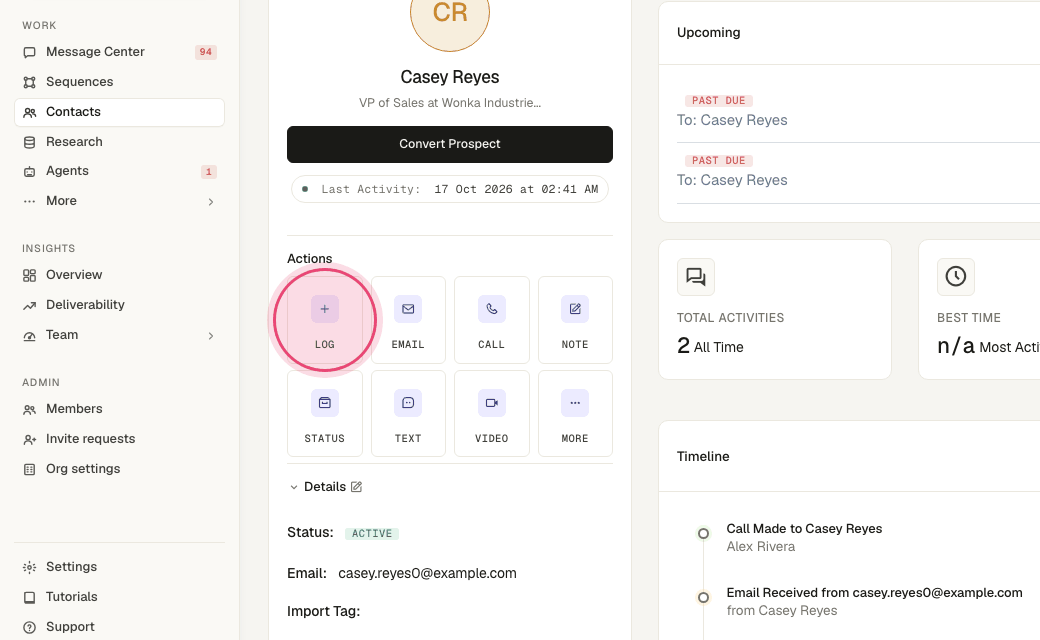Click the Import Tag label
The height and width of the screenshot is (640, 1040).
click(x=324, y=611)
